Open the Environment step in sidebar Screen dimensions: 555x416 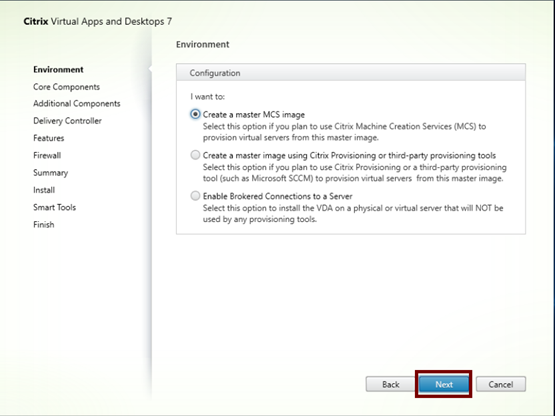click(58, 69)
